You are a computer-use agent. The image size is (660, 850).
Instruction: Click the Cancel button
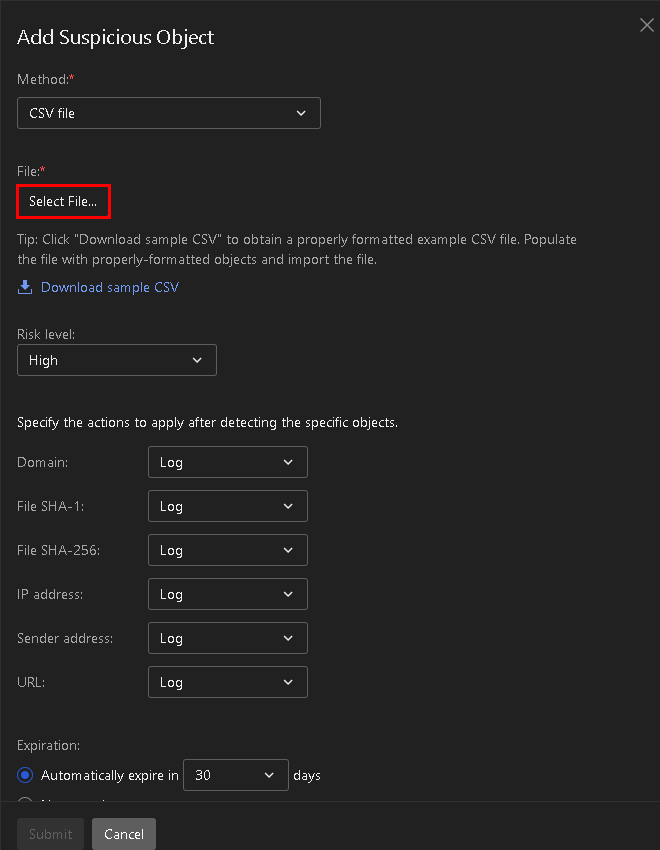[124, 834]
